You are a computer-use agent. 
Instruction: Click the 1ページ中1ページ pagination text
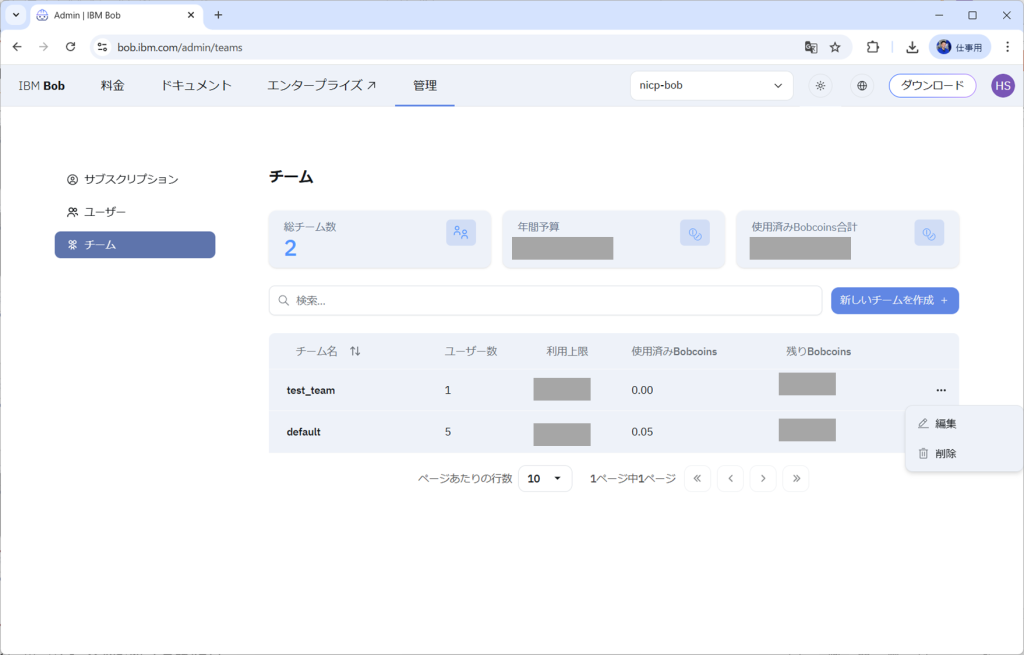click(x=633, y=479)
